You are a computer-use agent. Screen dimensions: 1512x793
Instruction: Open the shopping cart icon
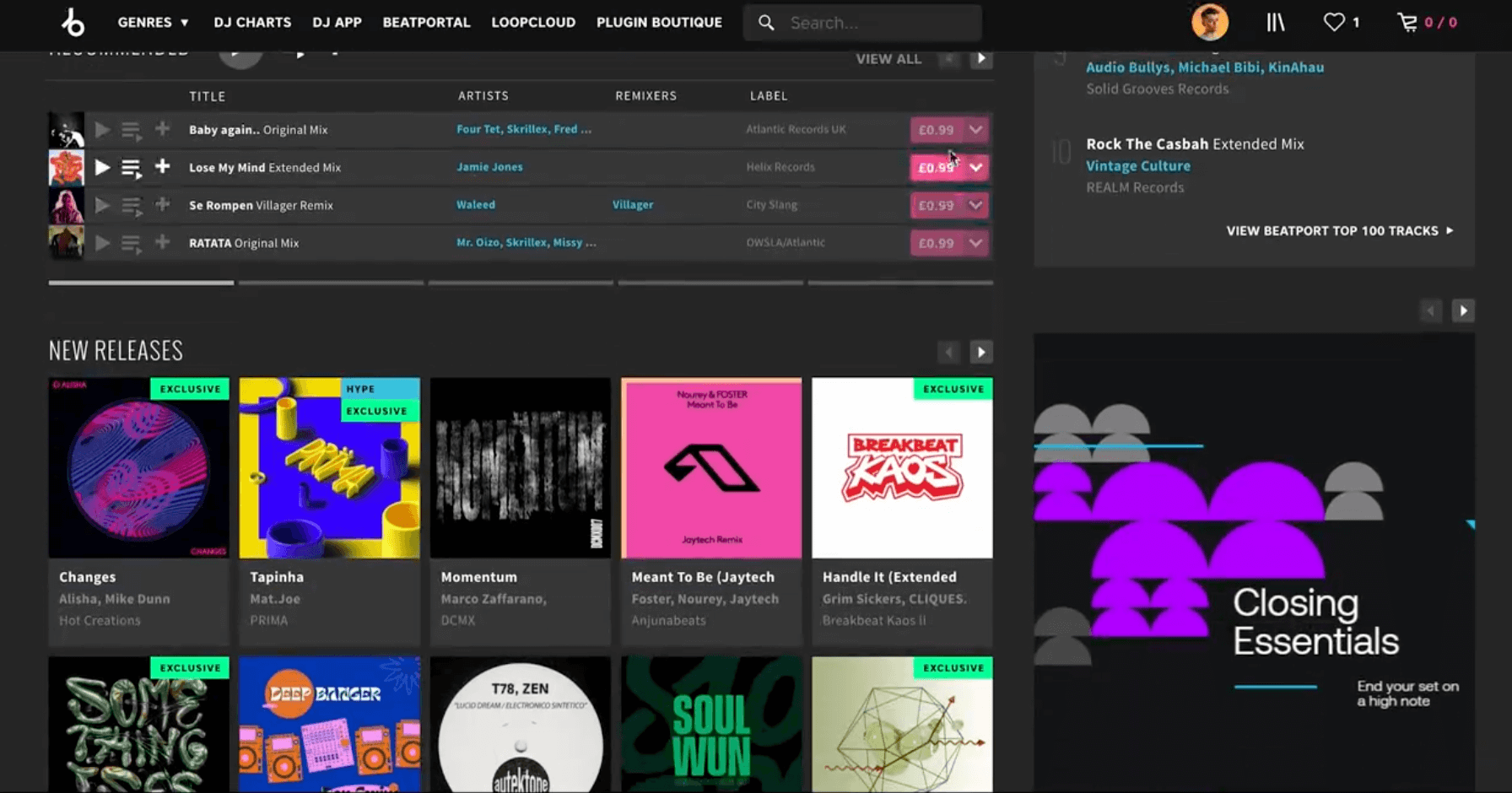click(1407, 22)
